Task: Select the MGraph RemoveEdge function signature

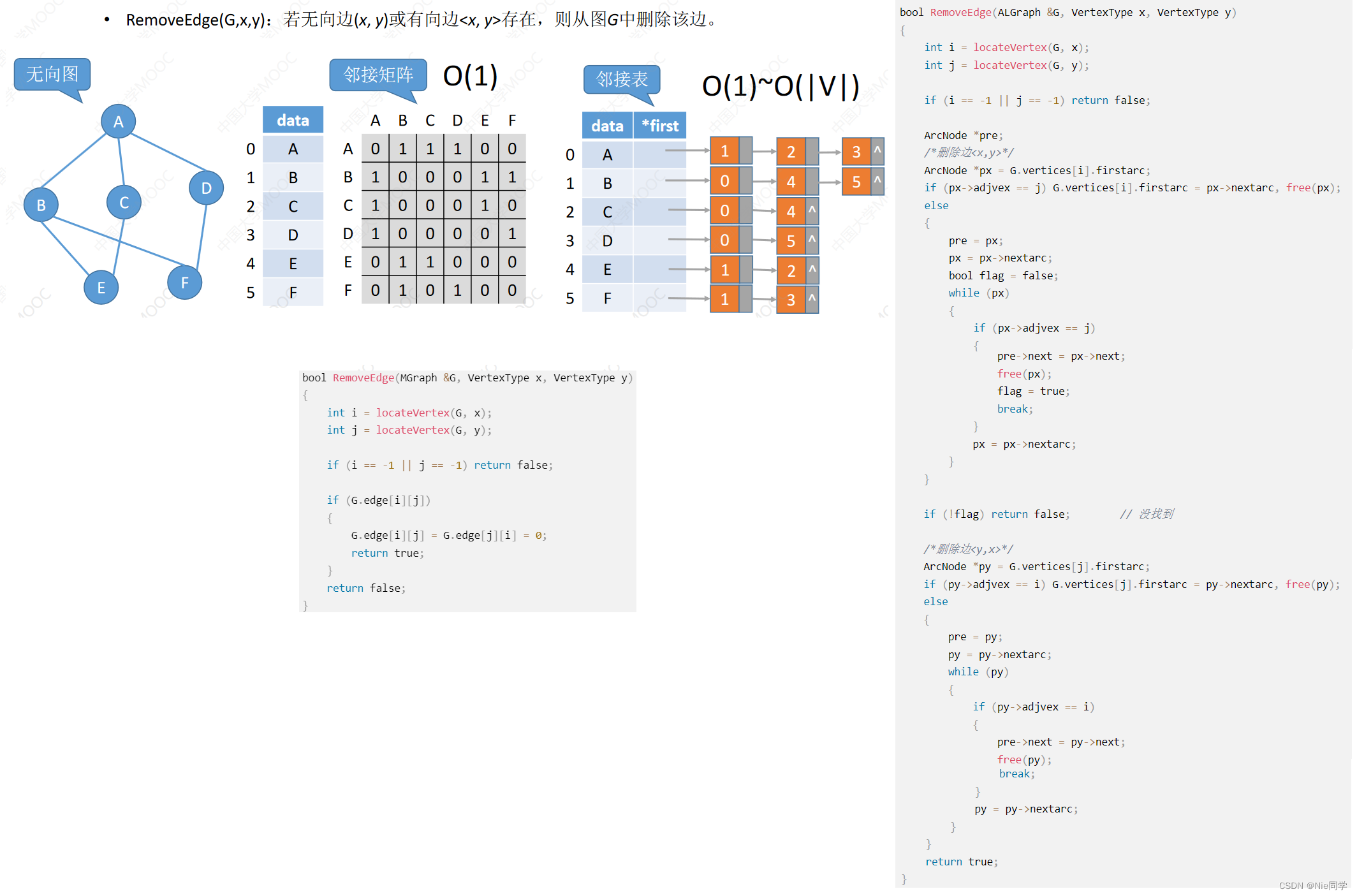Action: pyautogui.click(x=467, y=378)
